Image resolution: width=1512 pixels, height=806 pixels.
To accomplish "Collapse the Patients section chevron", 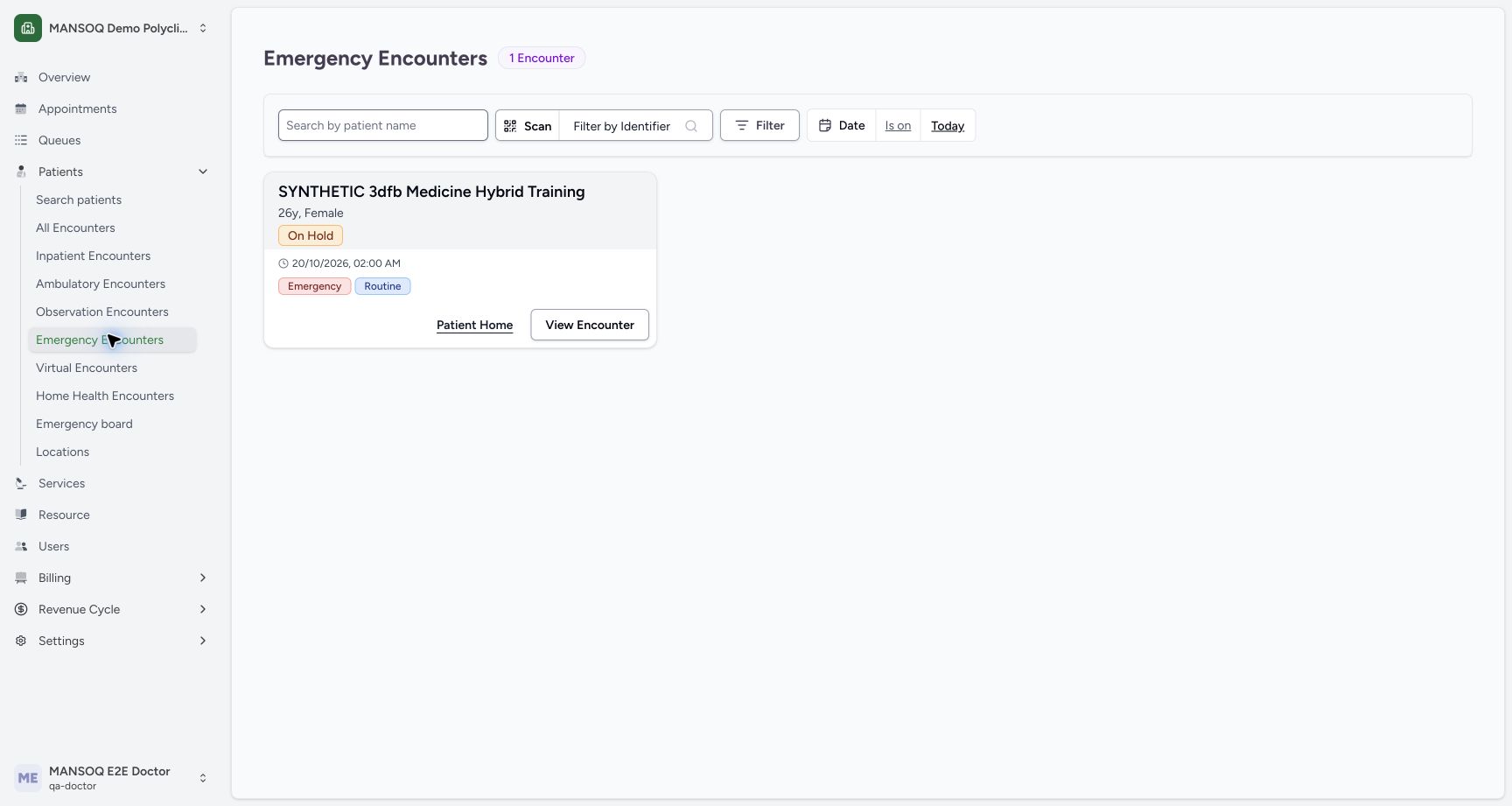I will (x=203, y=172).
